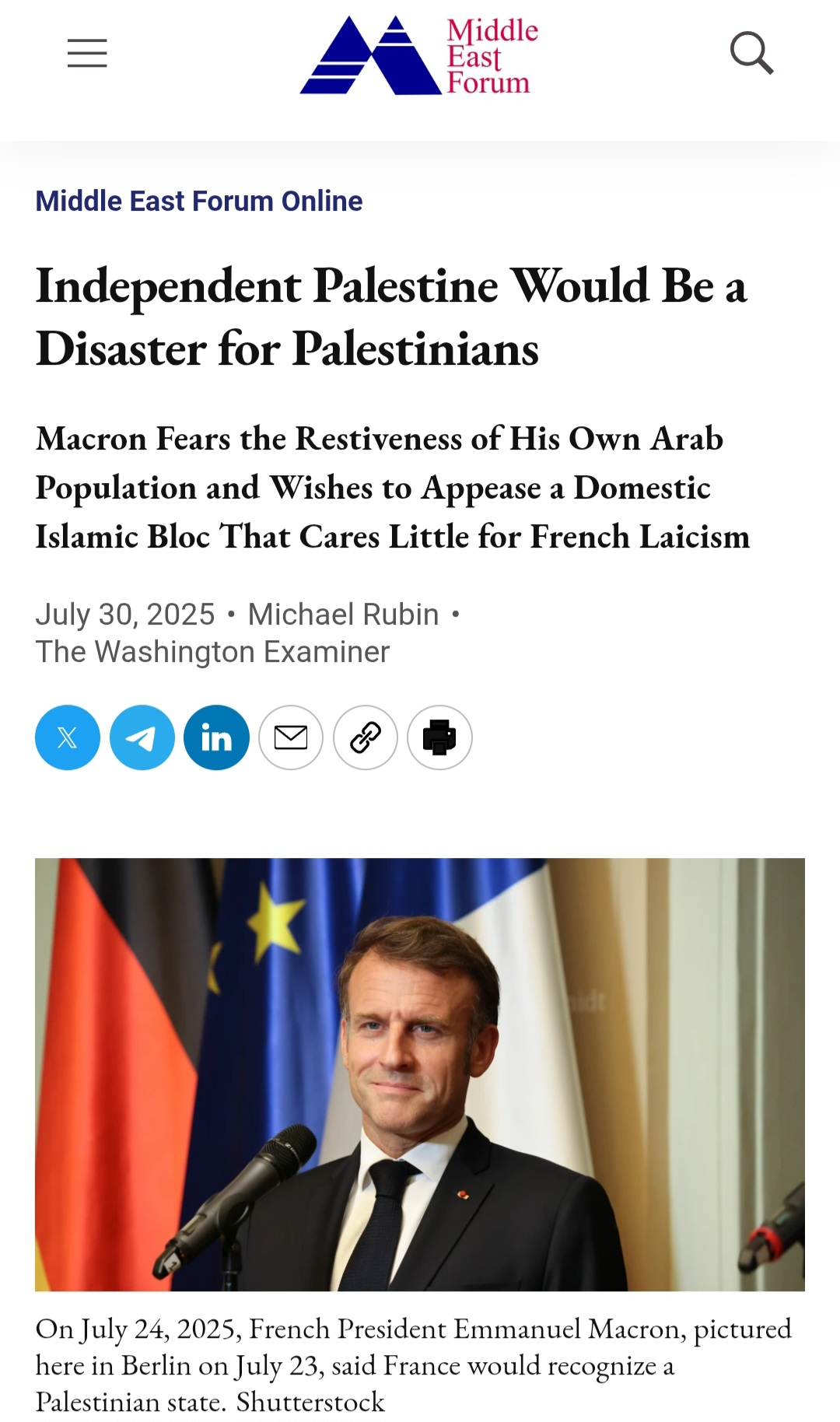The image size is (840, 1422).
Task: Copy the article link
Action: point(366,737)
